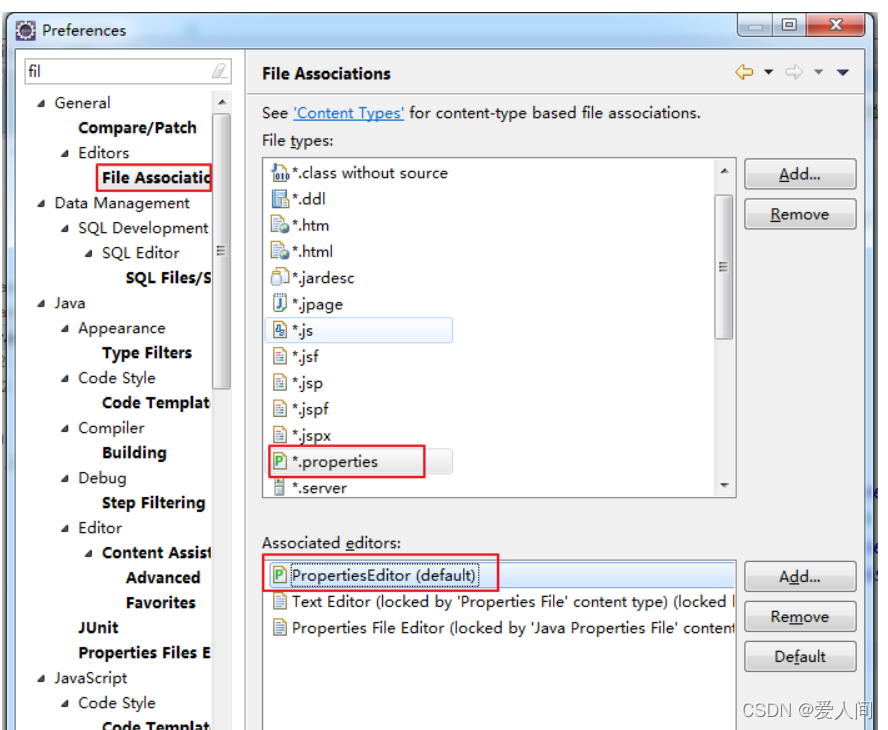Click the Text Editor entry icon
The height and width of the screenshot is (730, 888).
point(279,601)
